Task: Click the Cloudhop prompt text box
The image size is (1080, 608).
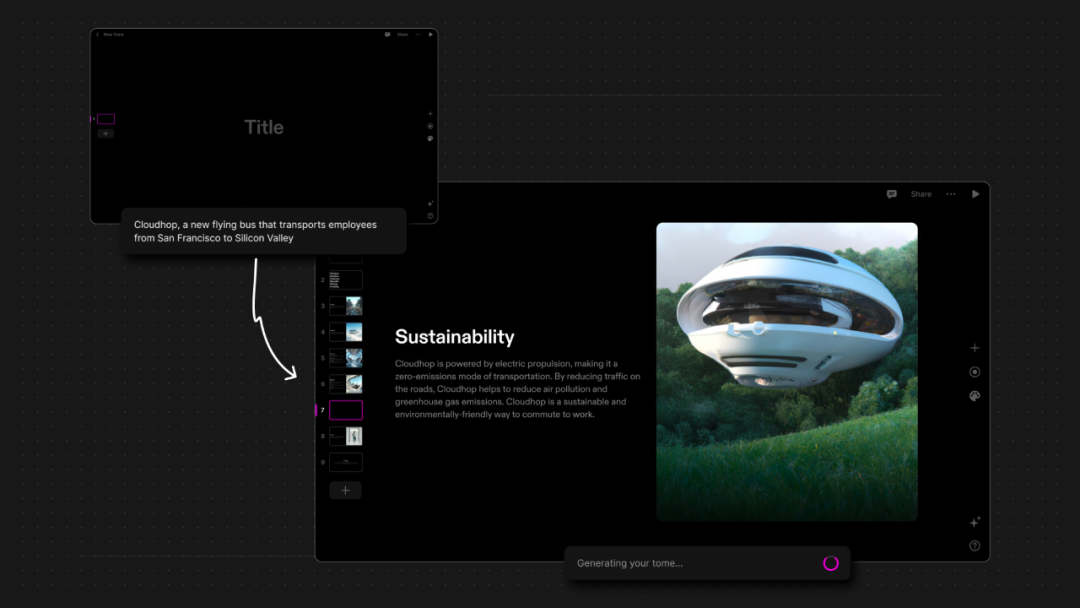Action: pyautogui.click(x=264, y=231)
